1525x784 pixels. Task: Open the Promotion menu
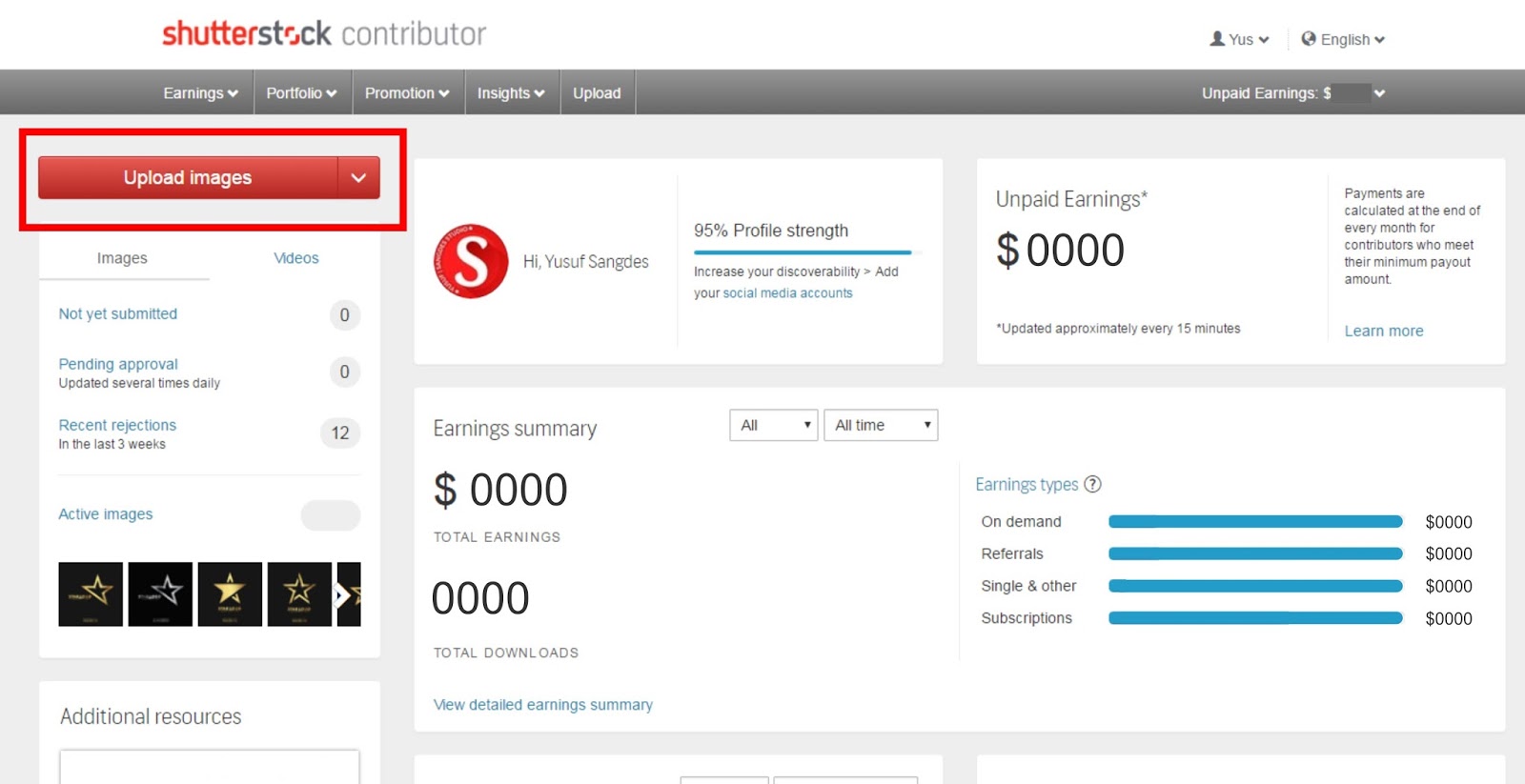(x=407, y=93)
